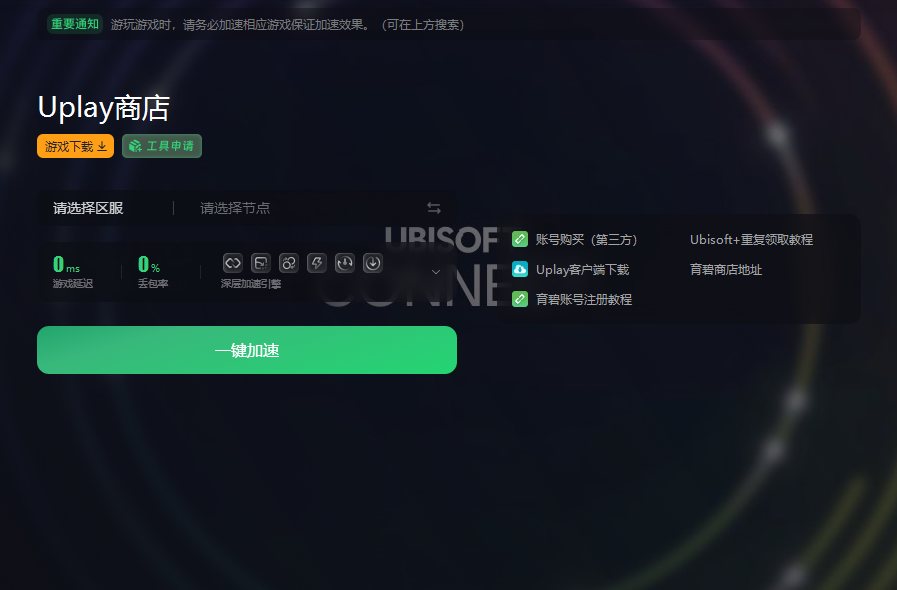Open the 请选择区服 region selector
897x590 pixels.
(88, 208)
